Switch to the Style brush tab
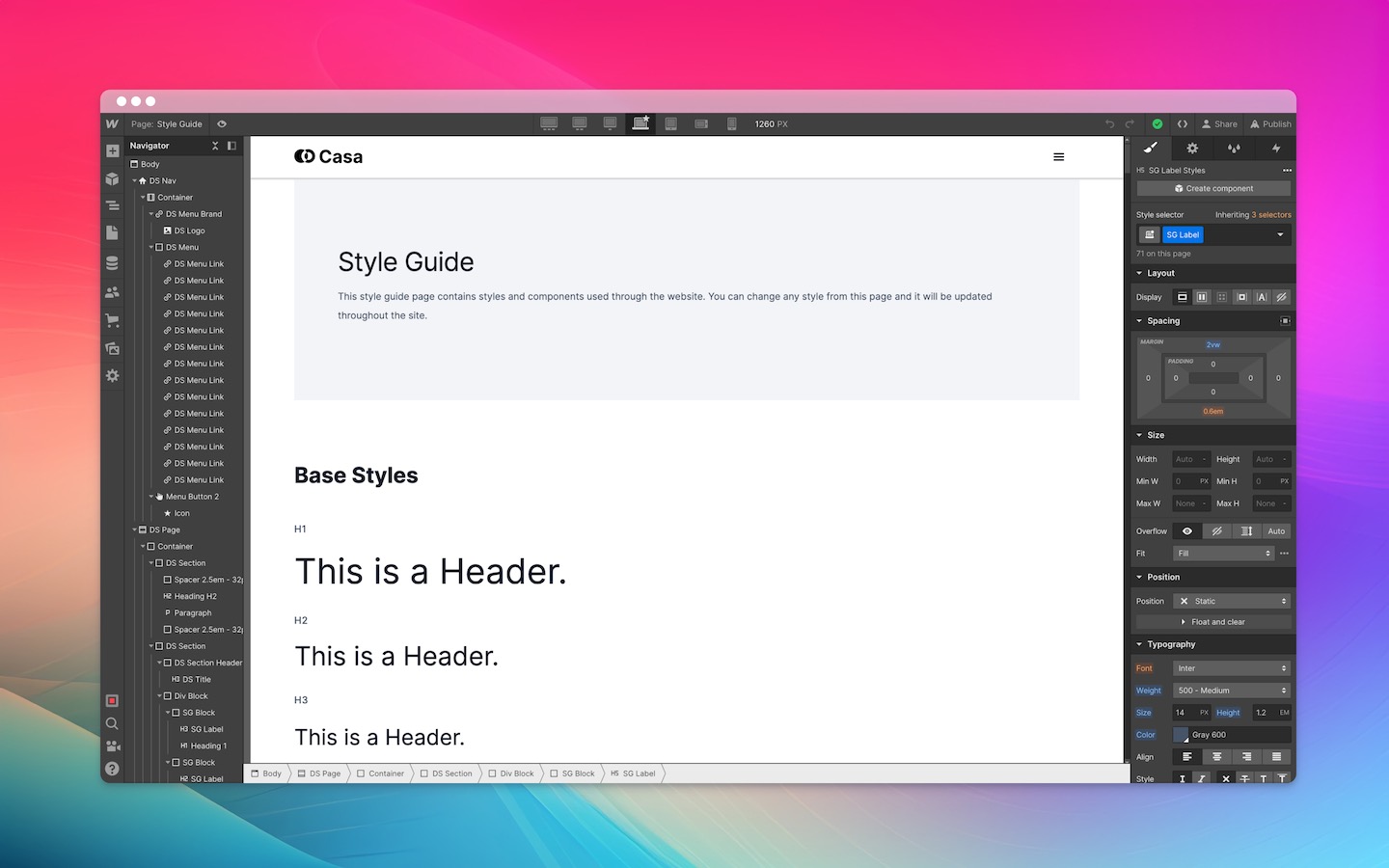The image size is (1389, 868). (x=1151, y=148)
